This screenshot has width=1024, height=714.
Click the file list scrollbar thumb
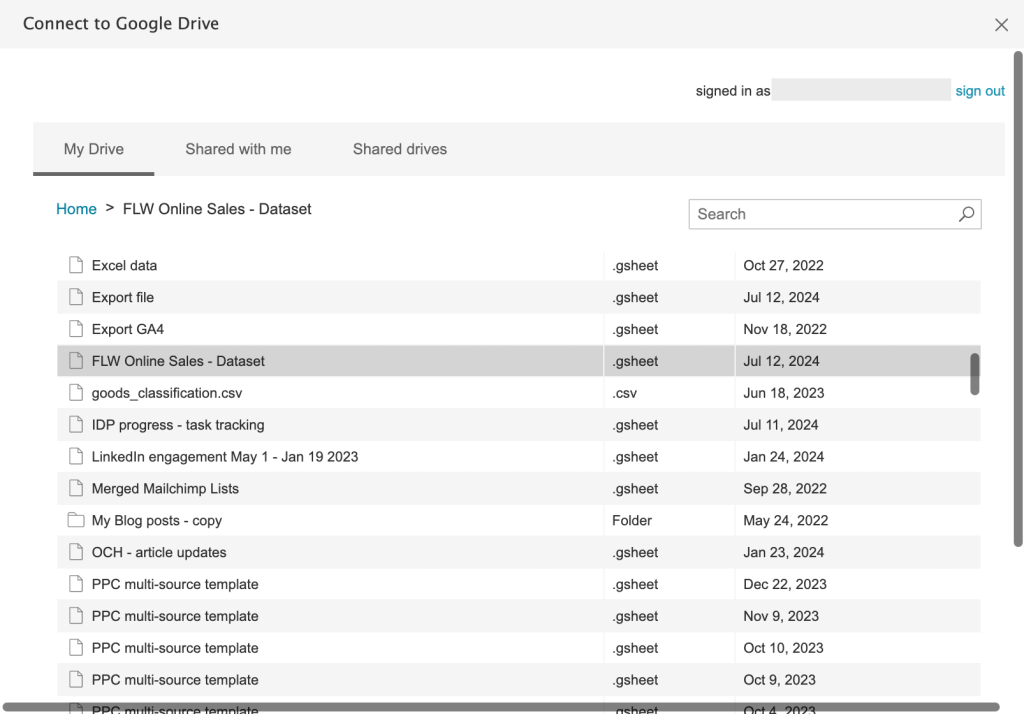pyautogui.click(x=974, y=374)
